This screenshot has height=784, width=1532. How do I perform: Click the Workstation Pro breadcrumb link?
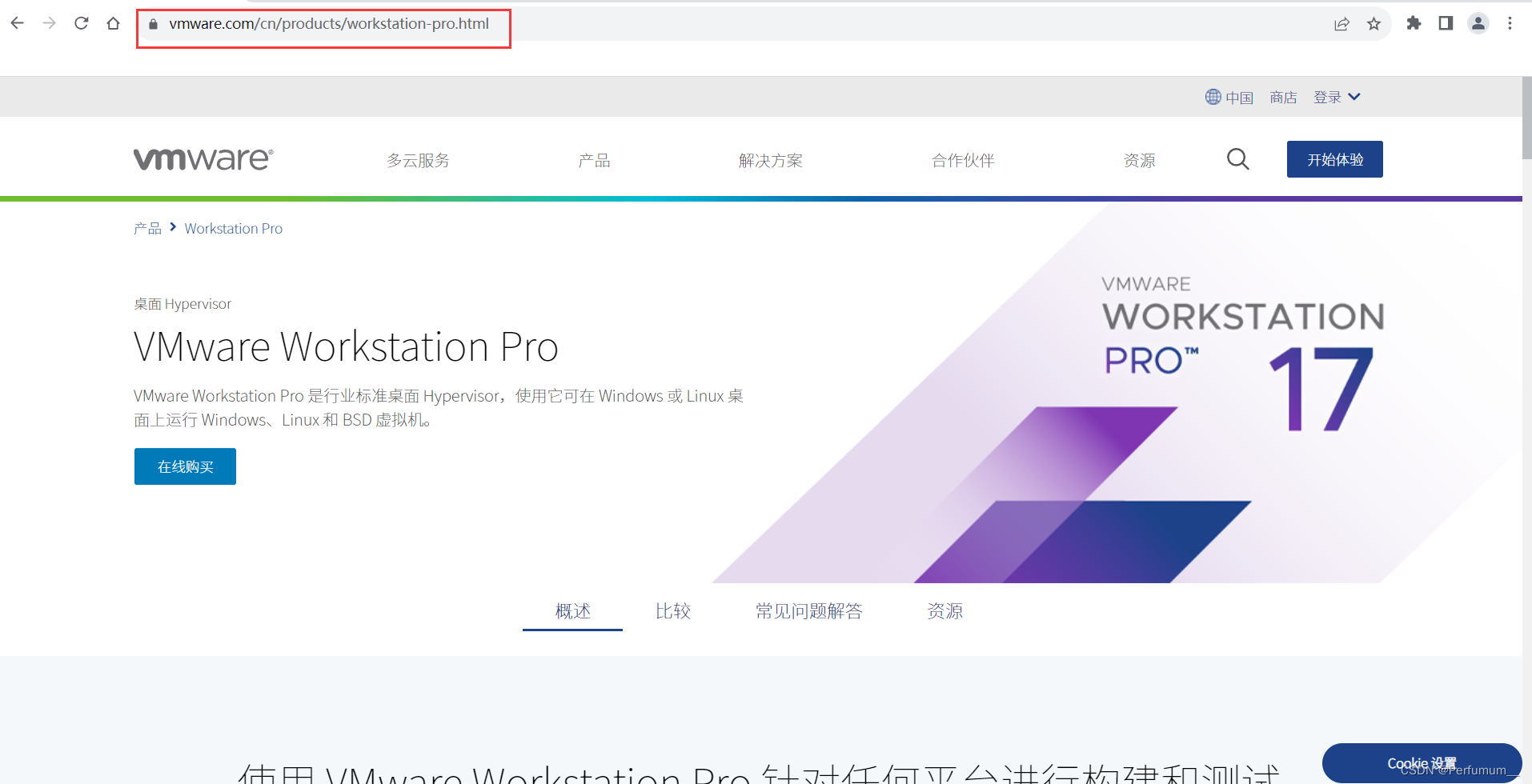[x=234, y=229]
